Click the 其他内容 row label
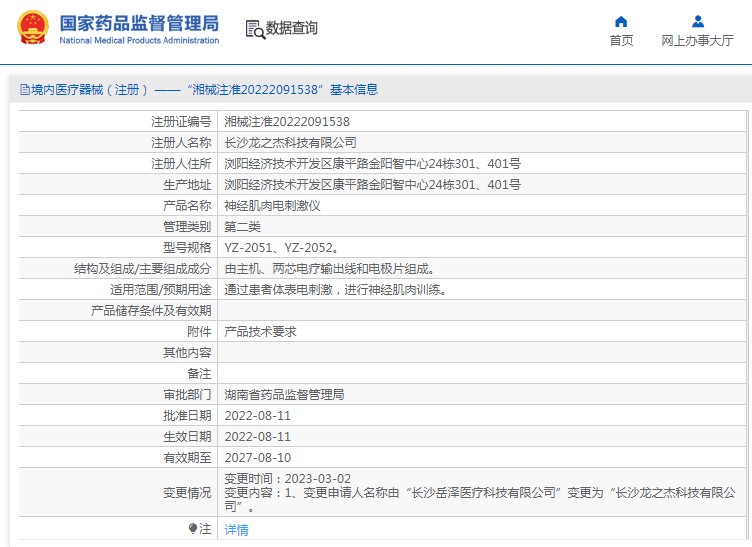The width and height of the screenshot is (752, 547). [187, 353]
